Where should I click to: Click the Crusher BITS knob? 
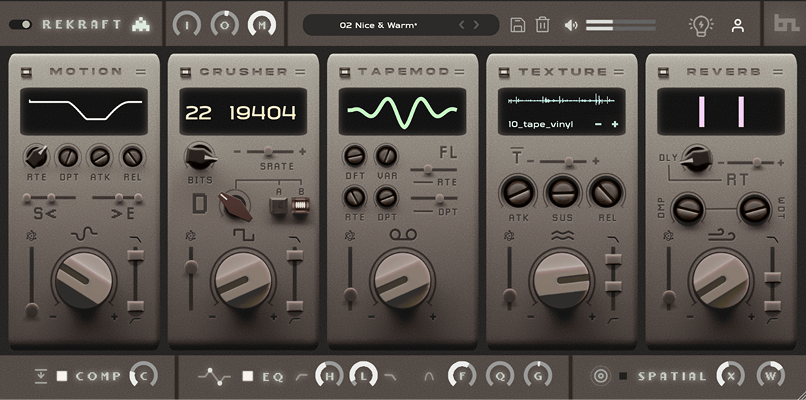point(199,157)
